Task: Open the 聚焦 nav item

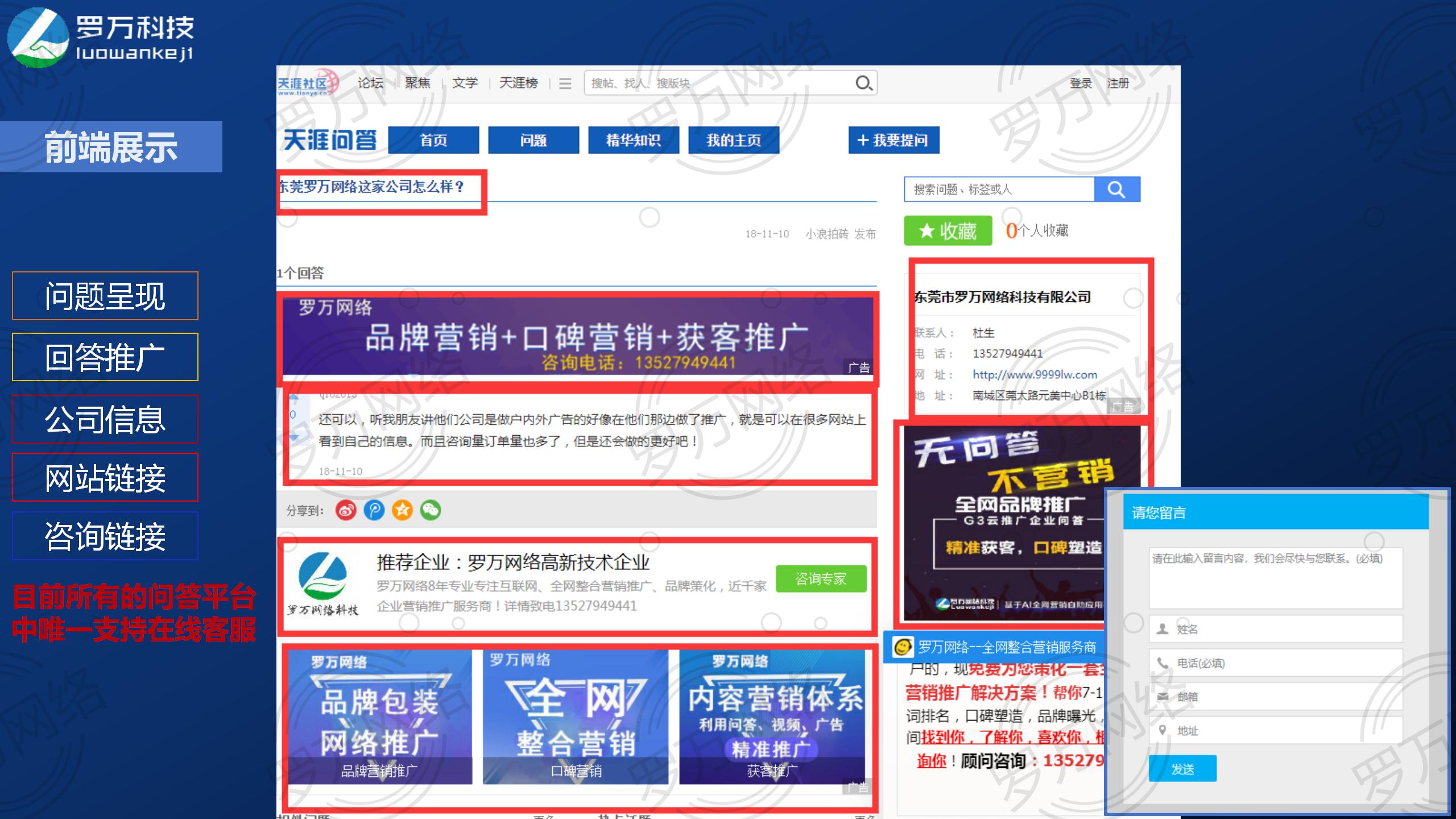Action: (x=417, y=83)
